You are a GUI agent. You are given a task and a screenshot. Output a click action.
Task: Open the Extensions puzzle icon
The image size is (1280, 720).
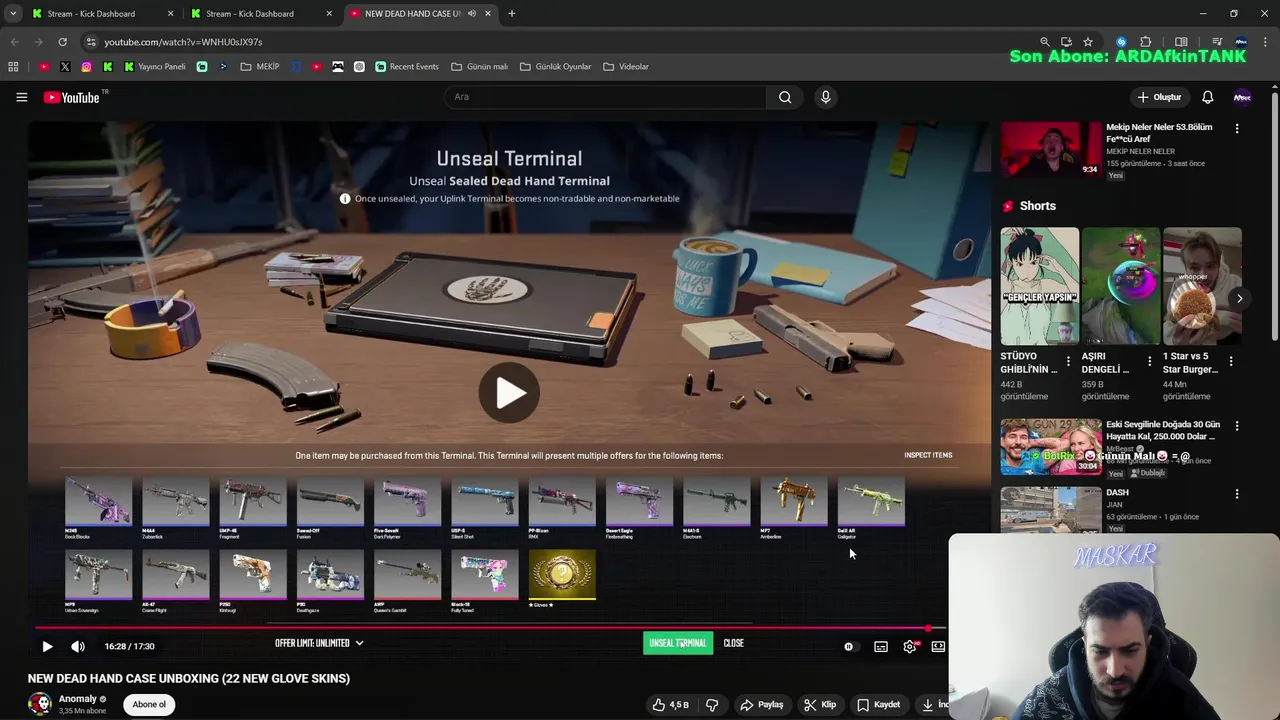tap(1146, 42)
